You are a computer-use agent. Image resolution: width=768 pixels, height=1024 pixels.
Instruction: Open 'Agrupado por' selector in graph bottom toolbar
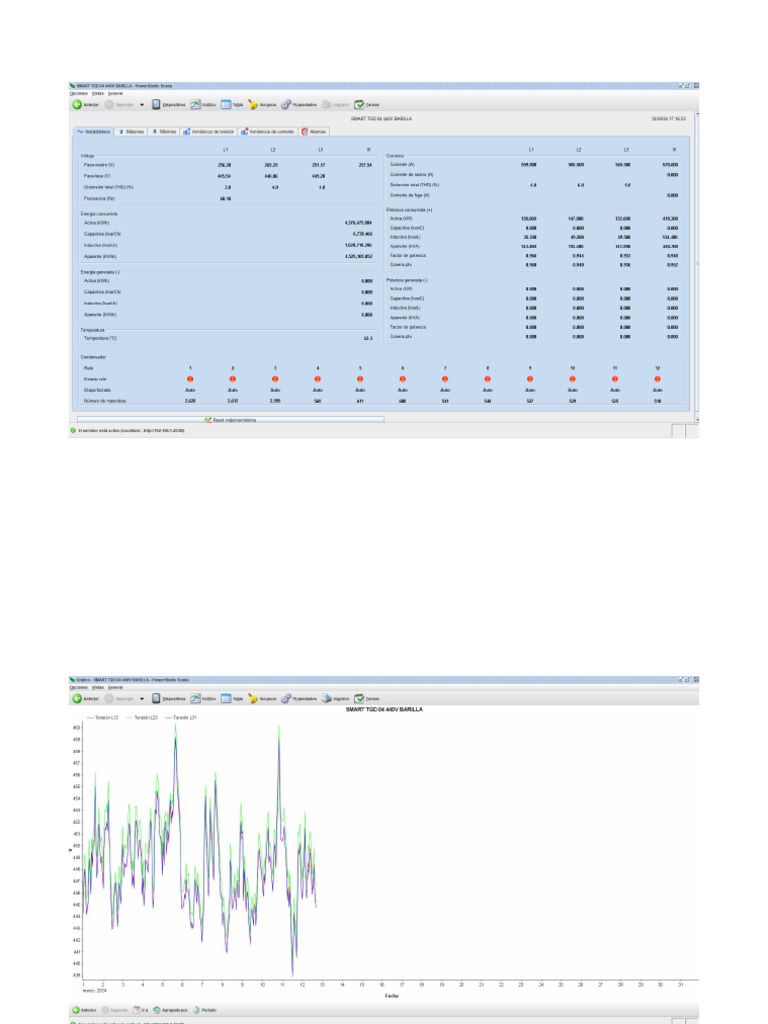[157, 1010]
